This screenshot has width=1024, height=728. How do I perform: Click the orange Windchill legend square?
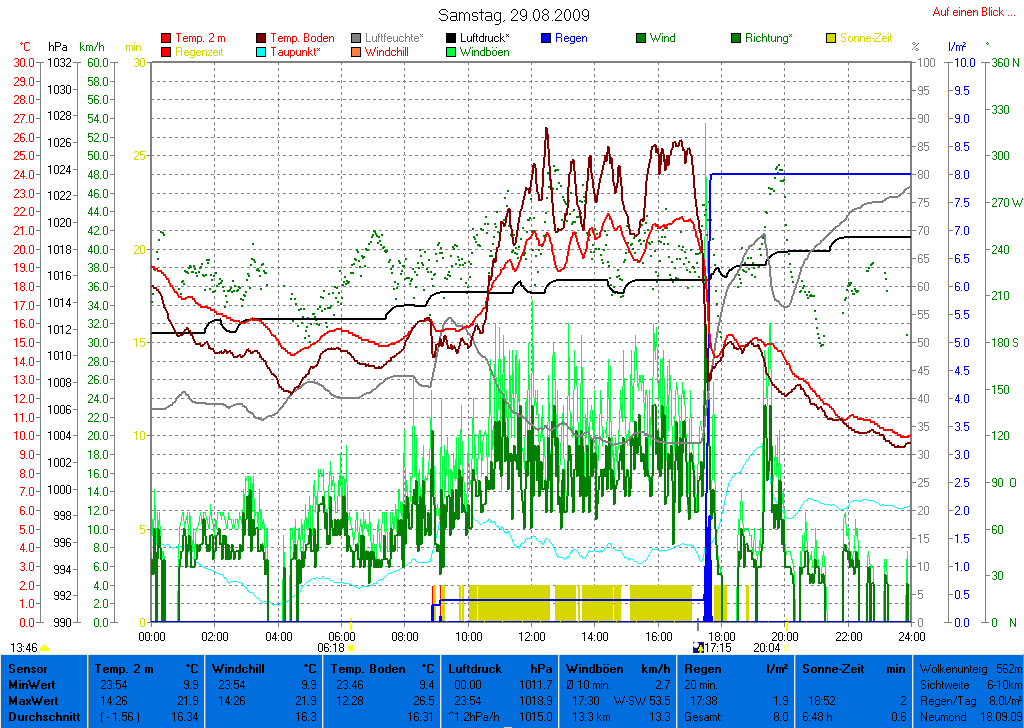click(x=356, y=51)
